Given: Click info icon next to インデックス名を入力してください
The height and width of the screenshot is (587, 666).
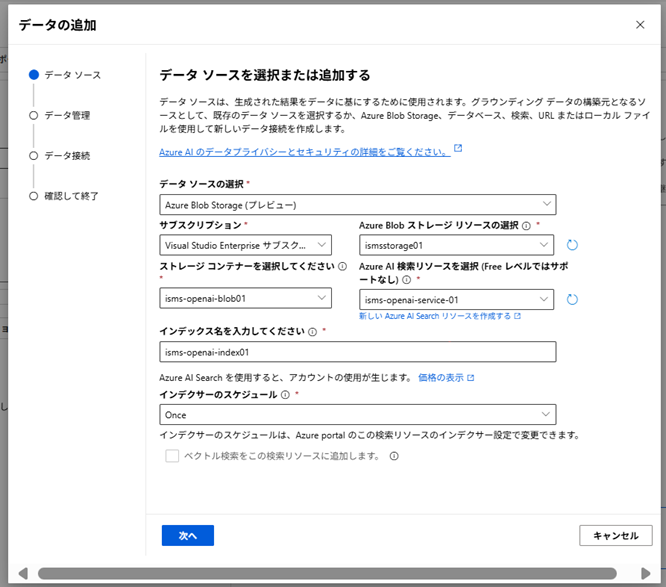Looking at the screenshot, I should click(313, 332).
